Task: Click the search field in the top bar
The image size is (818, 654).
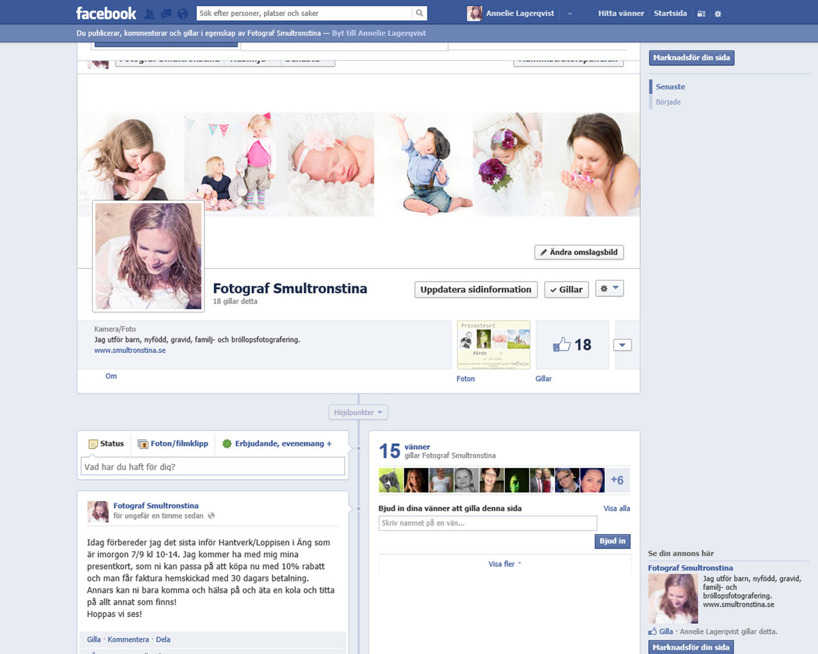Action: pyautogui.click(x=305, y=13)
